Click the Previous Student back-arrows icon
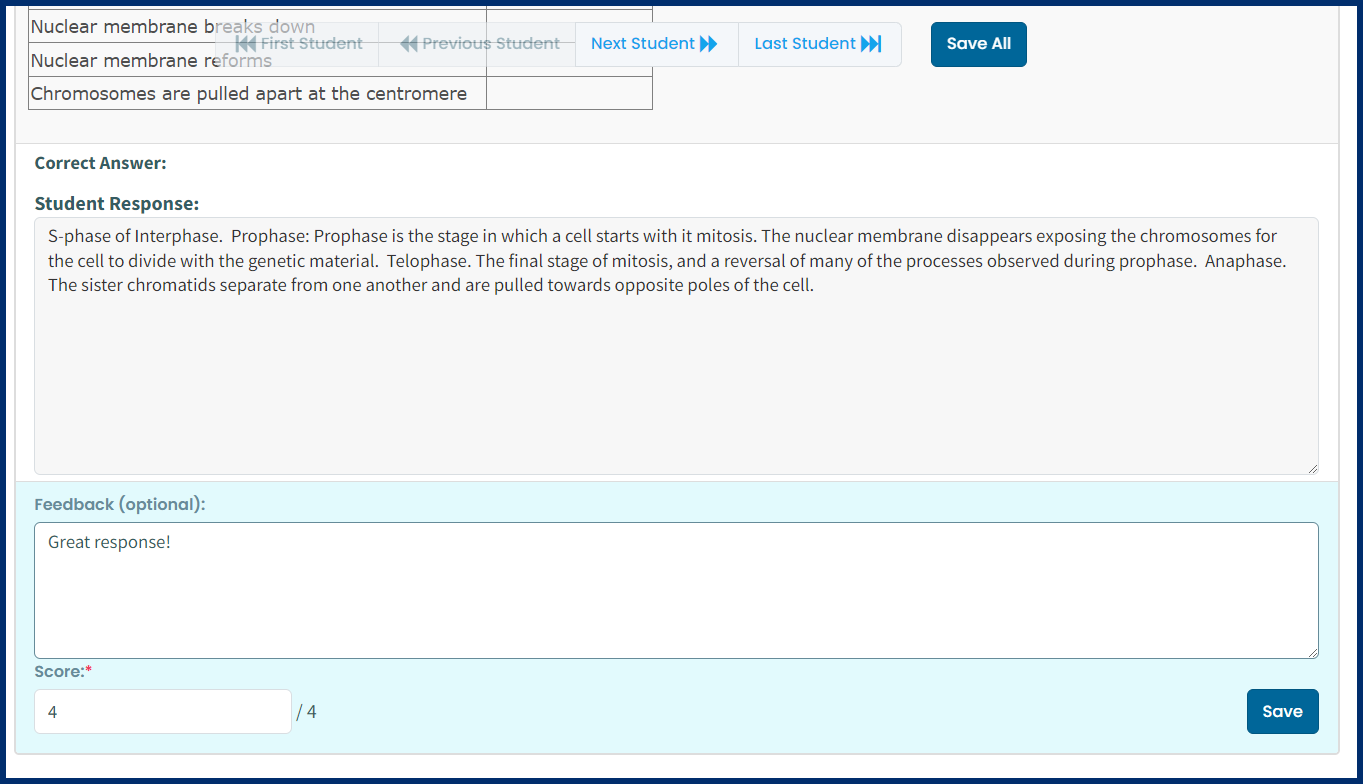This screenshot has width=1363, height=784. click(409, 43)
